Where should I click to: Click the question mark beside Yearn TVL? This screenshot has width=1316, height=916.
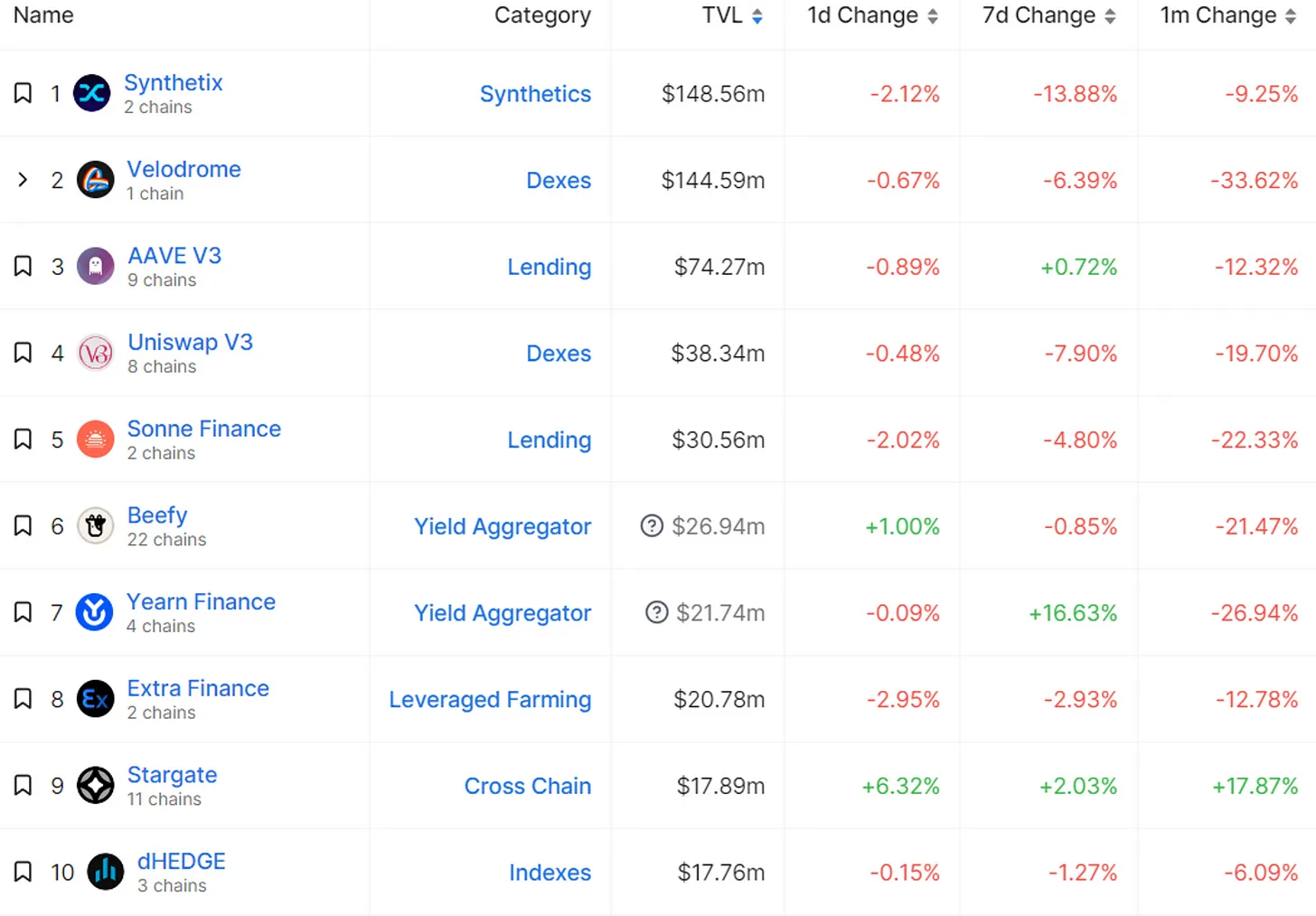click(x=656, y=612)
